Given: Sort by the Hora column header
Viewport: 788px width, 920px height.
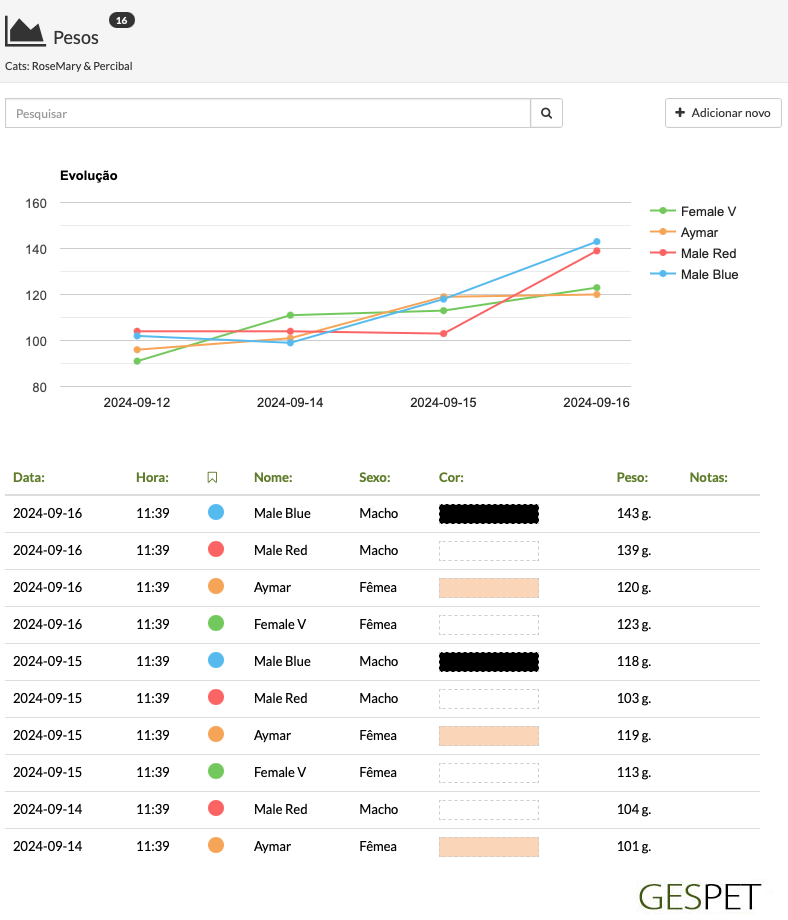Looking at the screenshot, I should click(x=153, y=478).
